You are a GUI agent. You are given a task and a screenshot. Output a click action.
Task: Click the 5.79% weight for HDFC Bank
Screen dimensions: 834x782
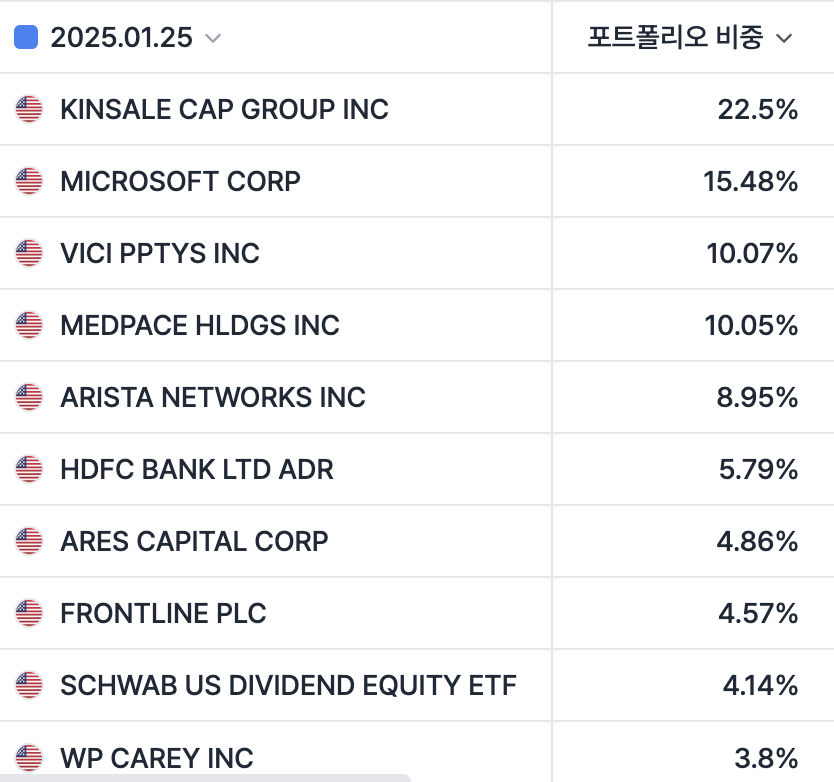tap(758, 469)
